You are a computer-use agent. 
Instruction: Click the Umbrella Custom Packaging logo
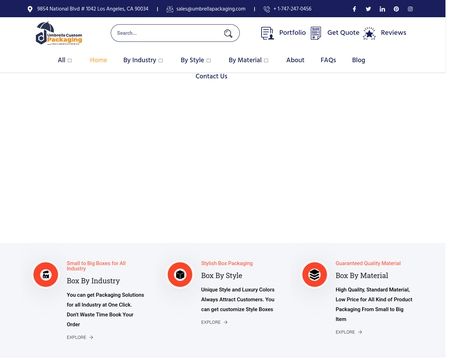pyautogui.click(x=59, y=33)
